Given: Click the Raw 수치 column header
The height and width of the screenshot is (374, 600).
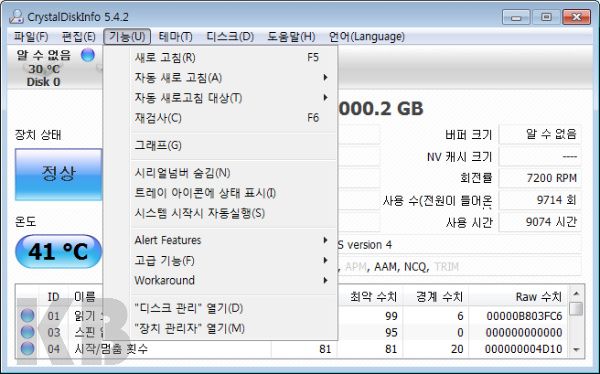Looking at the screenshot, I should [x=518, y=297].
